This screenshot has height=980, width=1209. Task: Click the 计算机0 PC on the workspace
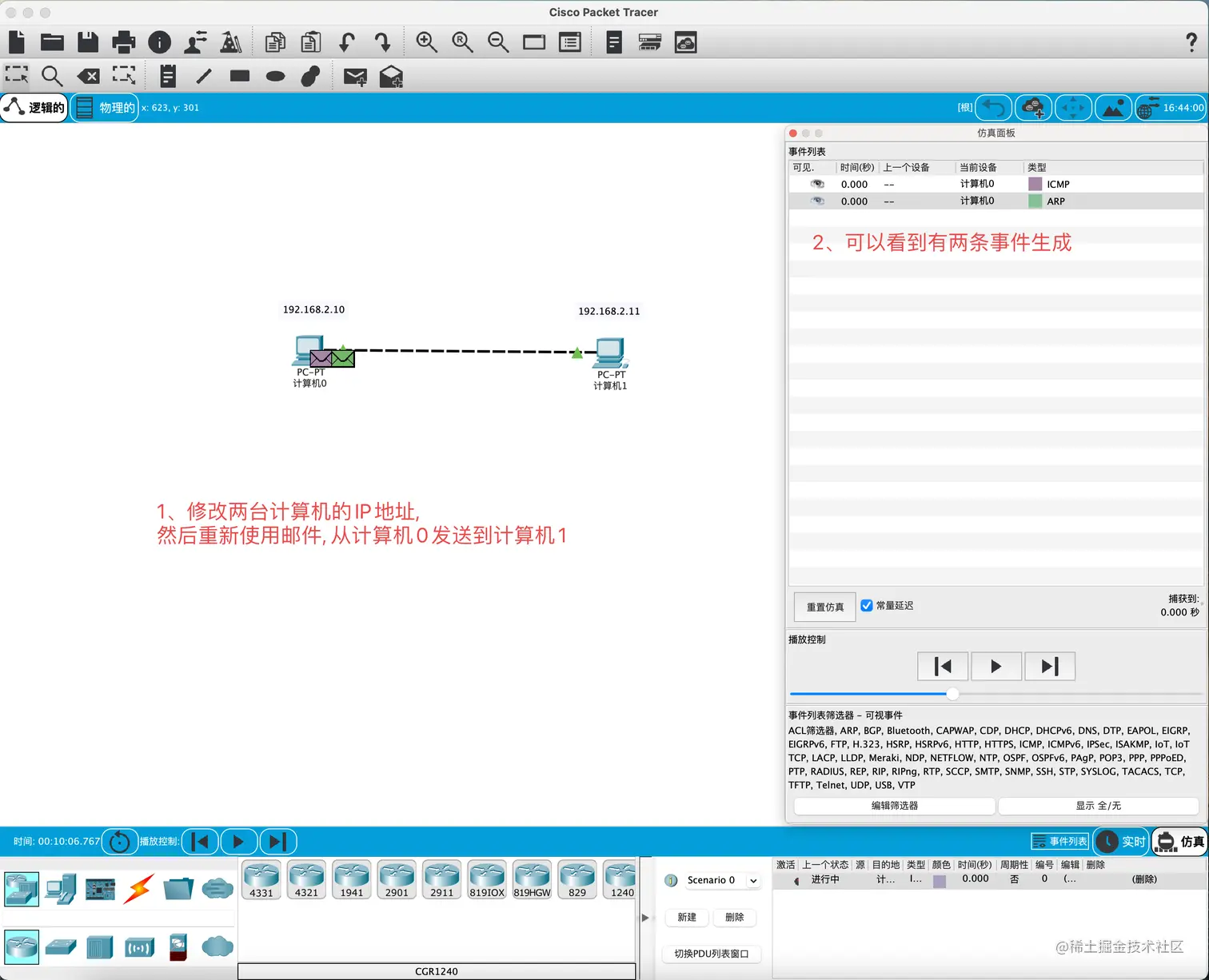click(x=309, y=349)
